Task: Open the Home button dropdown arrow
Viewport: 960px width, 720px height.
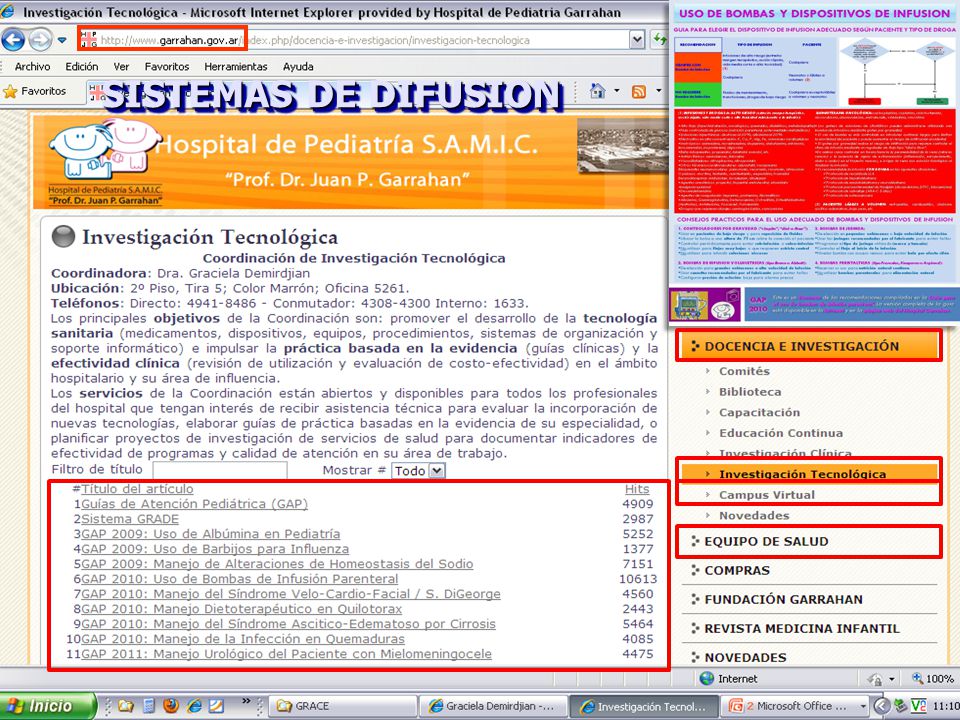Action: [x=617, y=91]
